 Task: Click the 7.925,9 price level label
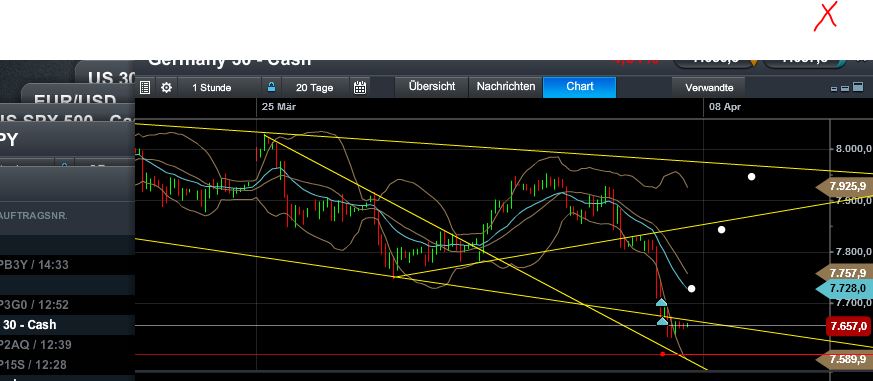click(844, 186)
